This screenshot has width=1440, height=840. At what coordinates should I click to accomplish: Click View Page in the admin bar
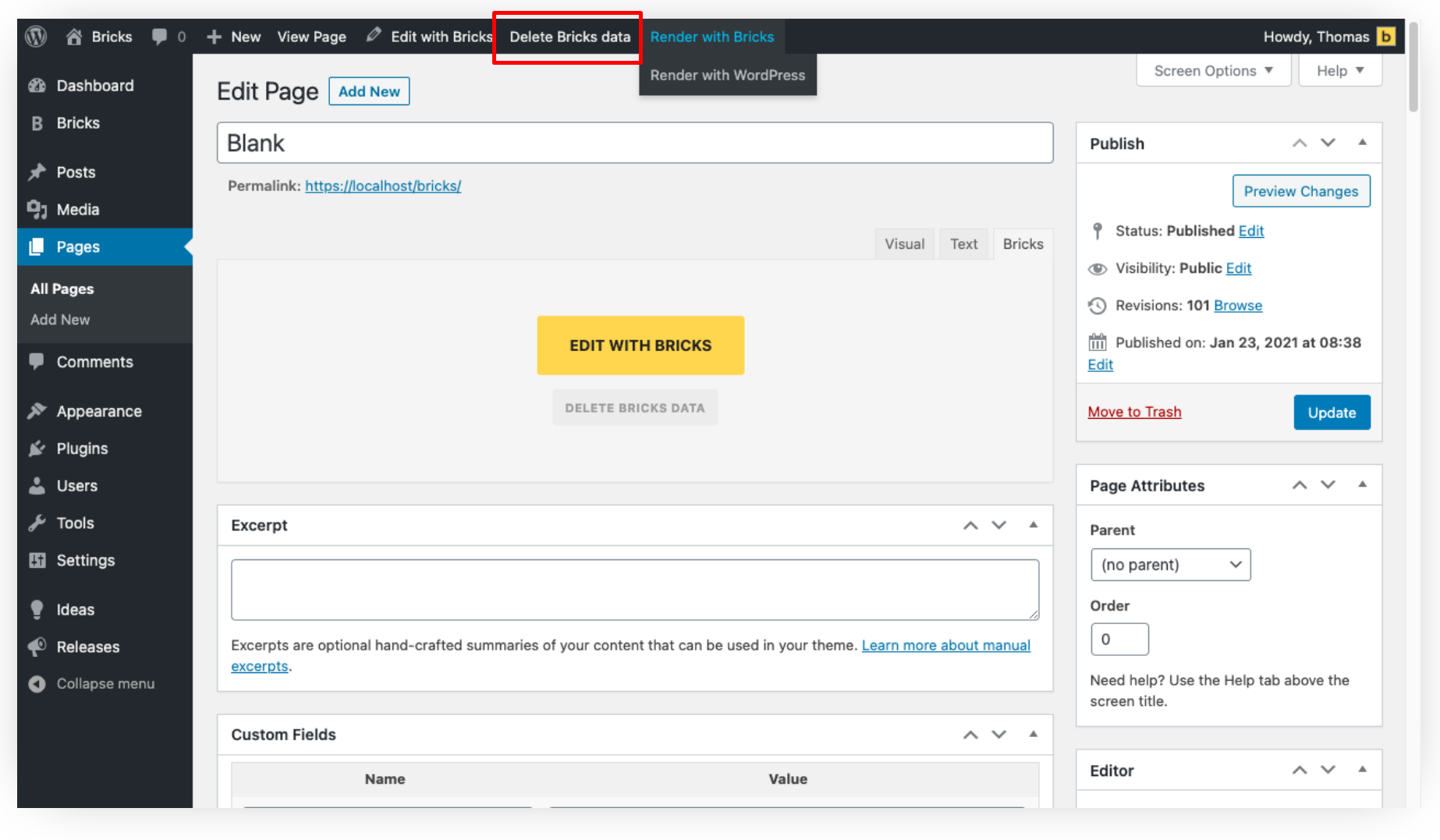point(311,37)
